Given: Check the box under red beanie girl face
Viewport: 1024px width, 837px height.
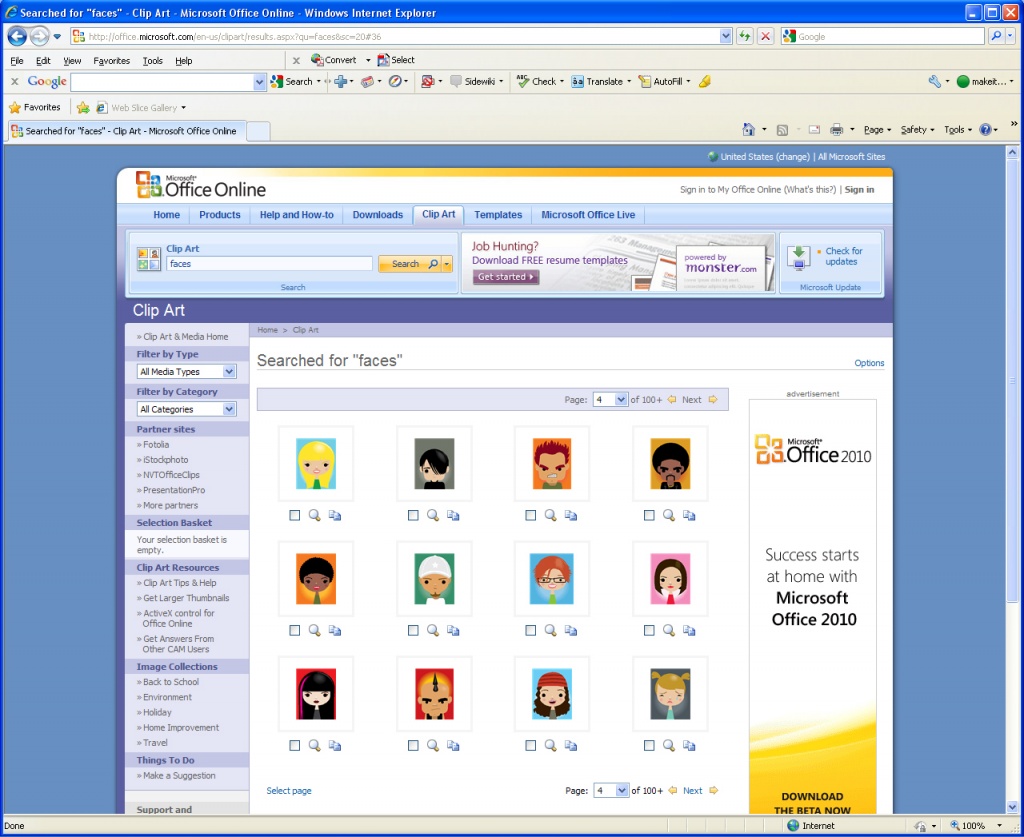Looking at the screenshot, I should [x=530, y=745].
